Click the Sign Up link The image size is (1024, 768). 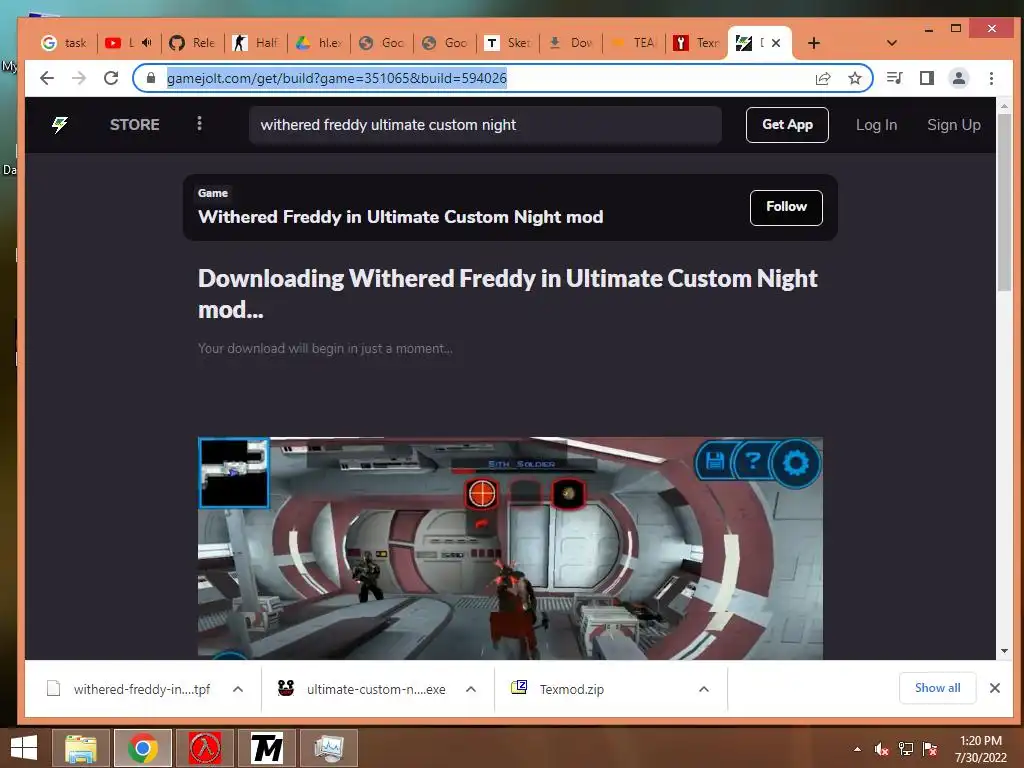(x=953, y=125)
